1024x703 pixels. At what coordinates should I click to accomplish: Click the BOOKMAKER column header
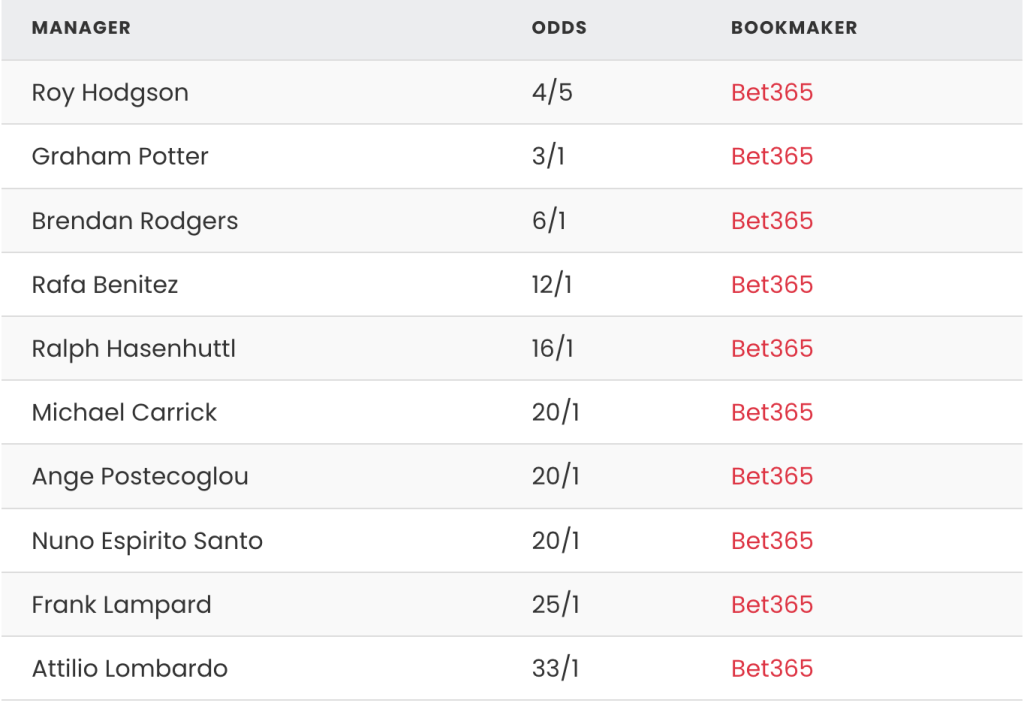[x=794, y=27]
